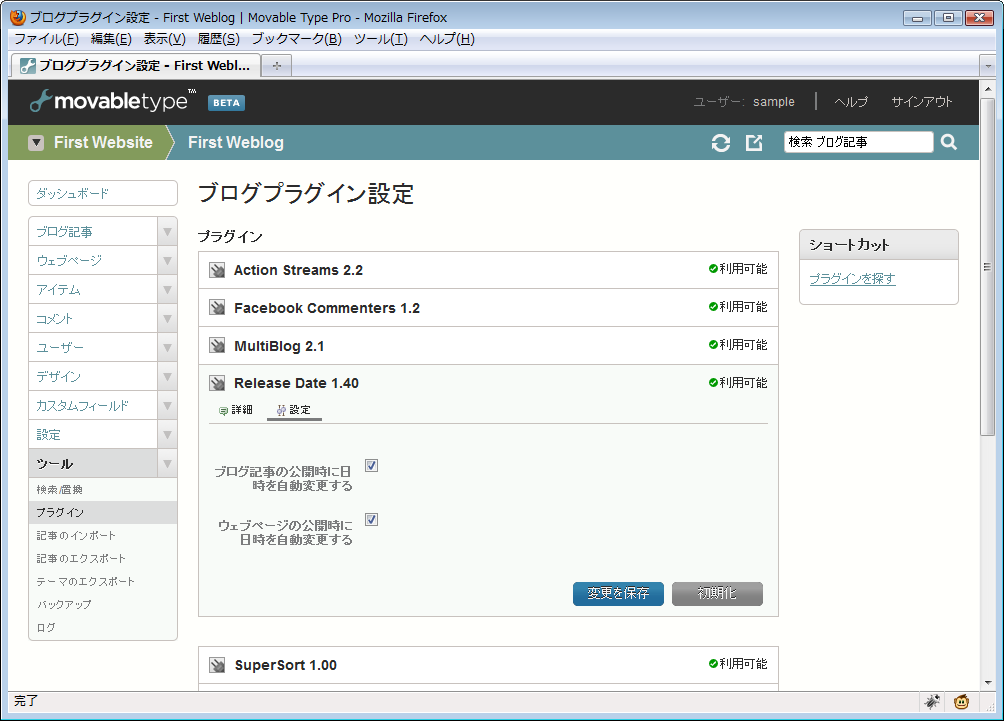The height and width of the screenshot is (721, 1004).
Task: Click the monkey face icon in status bar
Action: [961, 702]
